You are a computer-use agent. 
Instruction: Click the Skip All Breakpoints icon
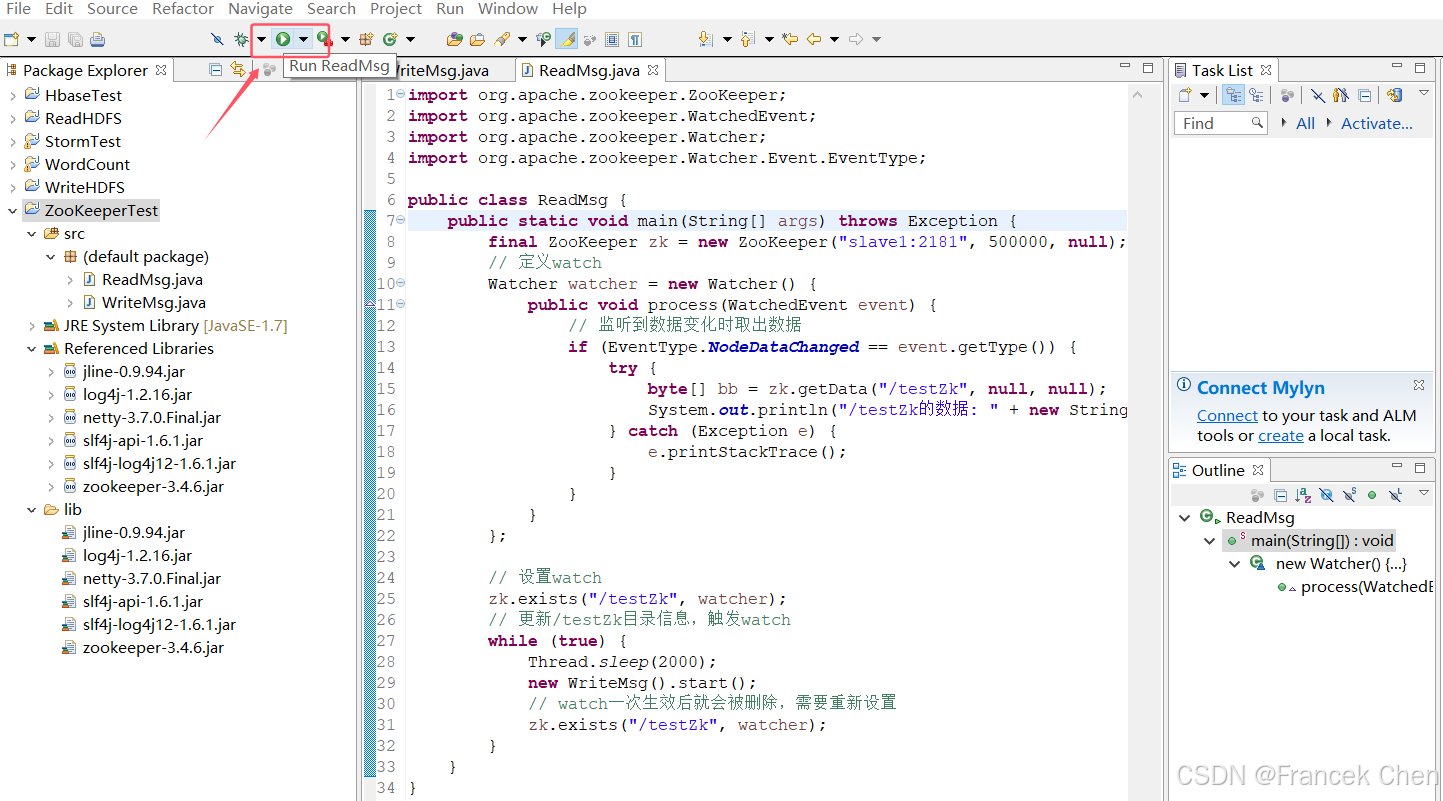(x=217, y=39)
